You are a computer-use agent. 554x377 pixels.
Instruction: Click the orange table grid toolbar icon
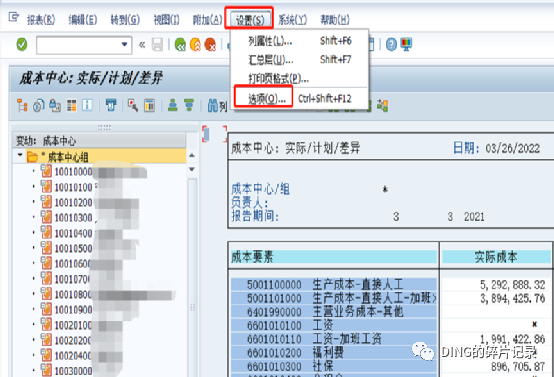click(72, 105)
